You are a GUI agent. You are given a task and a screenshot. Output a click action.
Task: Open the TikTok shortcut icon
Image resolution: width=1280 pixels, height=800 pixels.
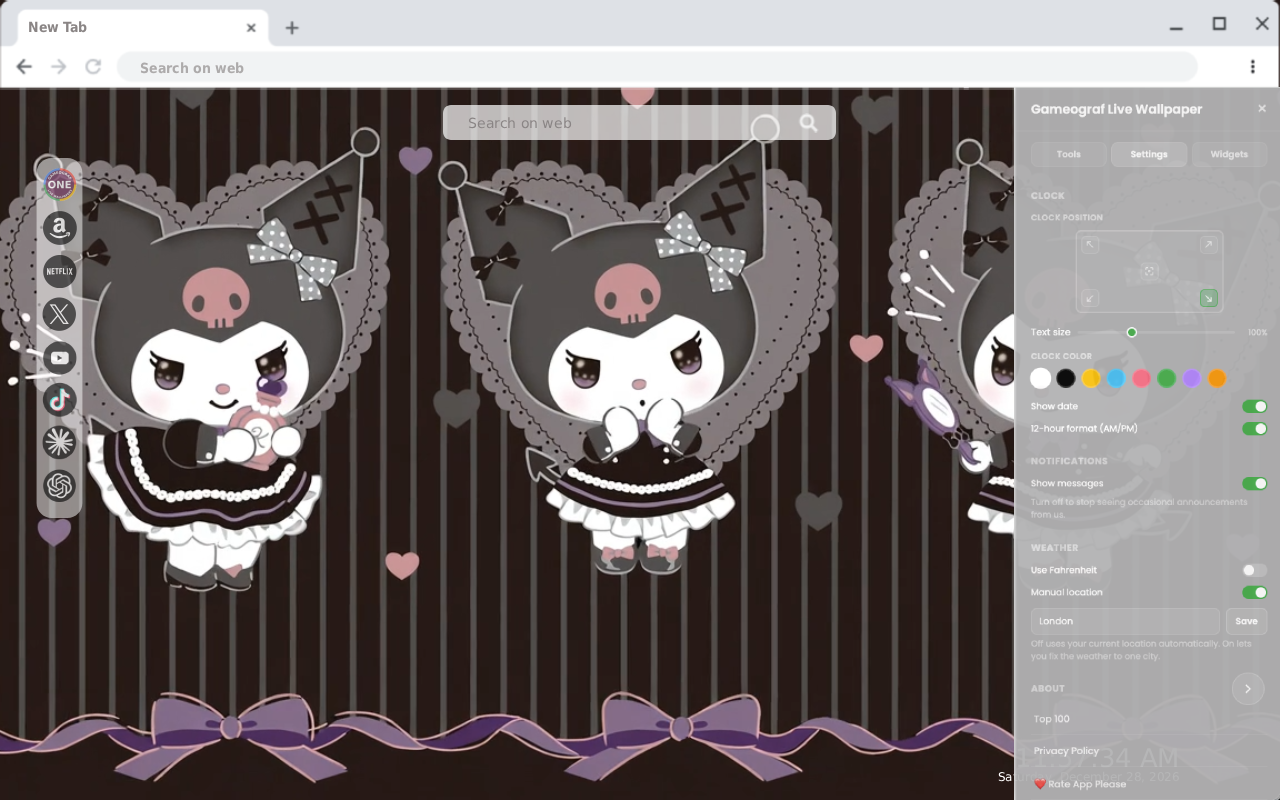point(60,400)
